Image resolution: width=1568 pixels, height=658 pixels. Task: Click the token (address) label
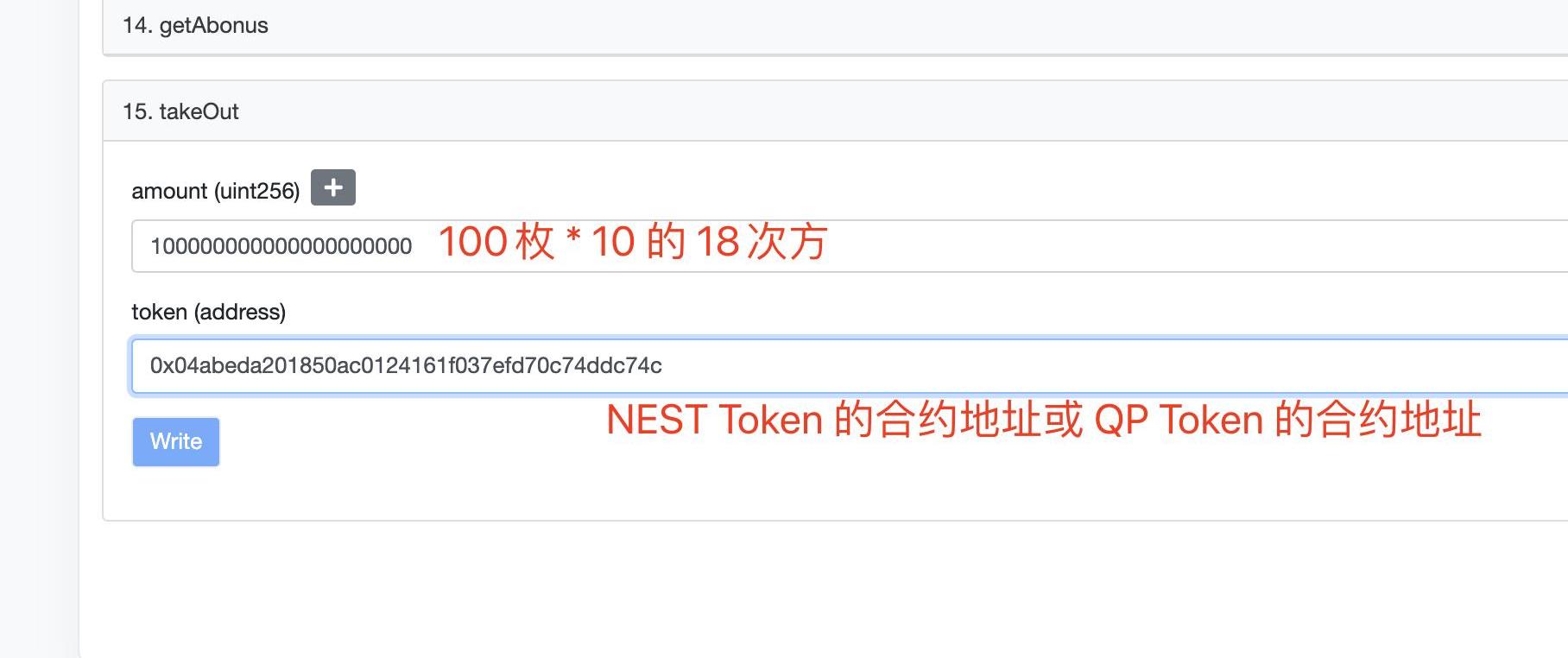(208, 312)
